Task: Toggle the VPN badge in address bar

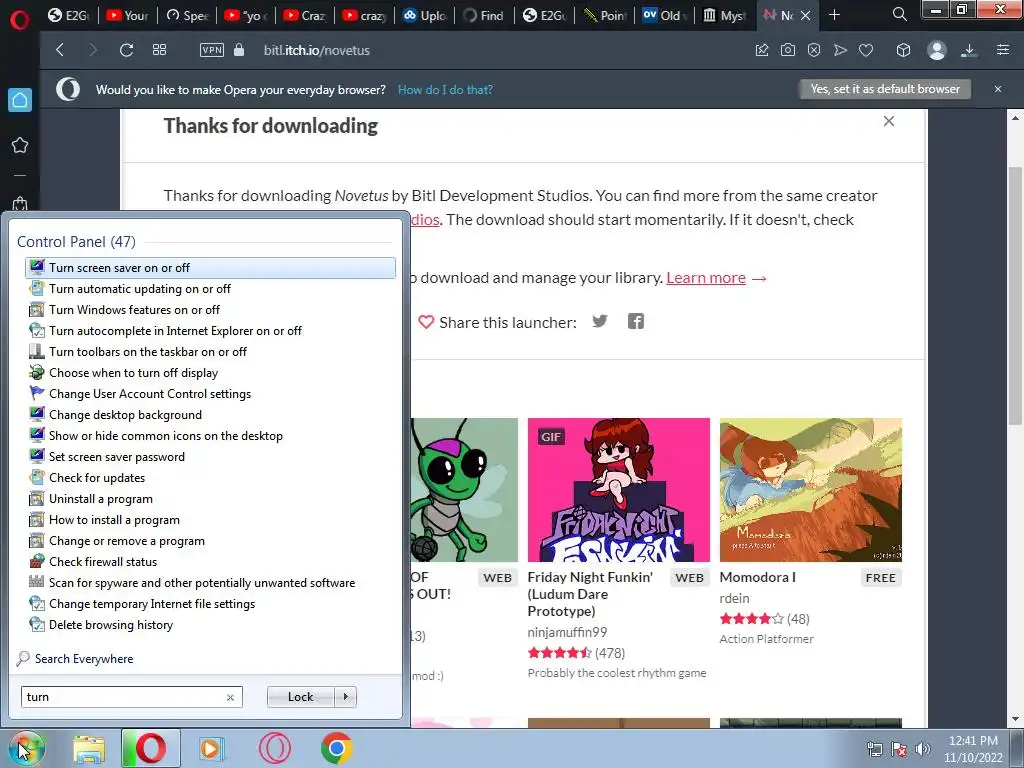Action: point(212,50)
